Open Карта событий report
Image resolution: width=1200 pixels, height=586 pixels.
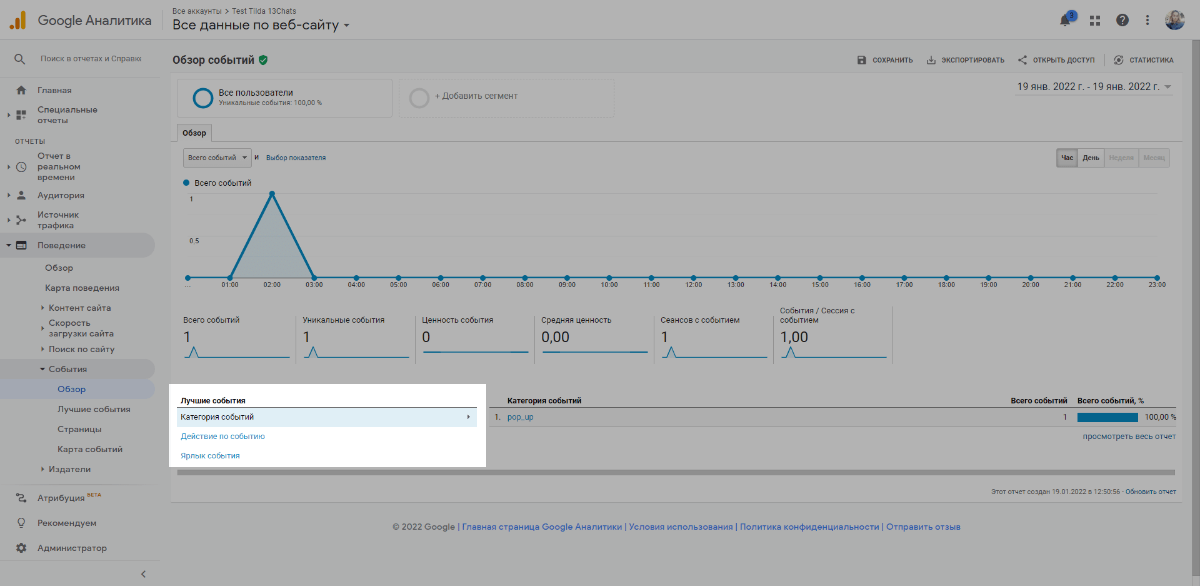tap(90, 449)
